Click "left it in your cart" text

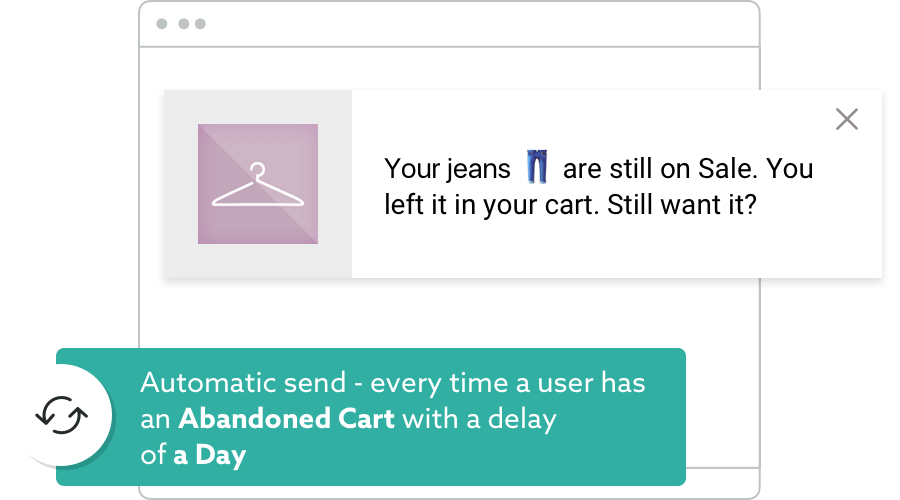pos(485,205)
